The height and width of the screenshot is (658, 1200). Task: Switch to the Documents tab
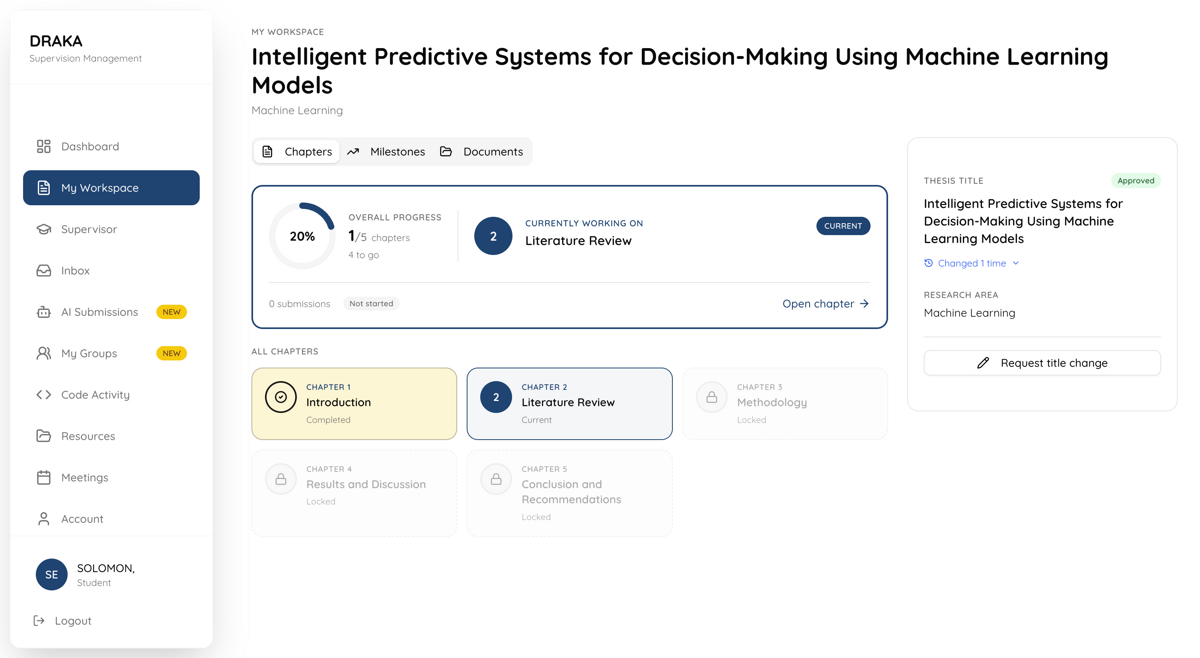click(x=481, y=152)
